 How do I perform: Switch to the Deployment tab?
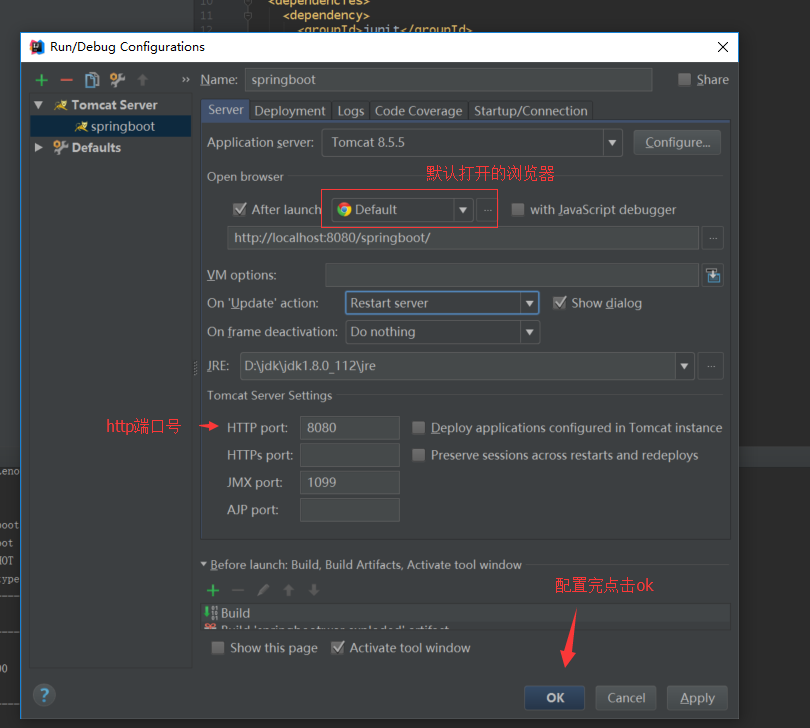pos(290,111)
